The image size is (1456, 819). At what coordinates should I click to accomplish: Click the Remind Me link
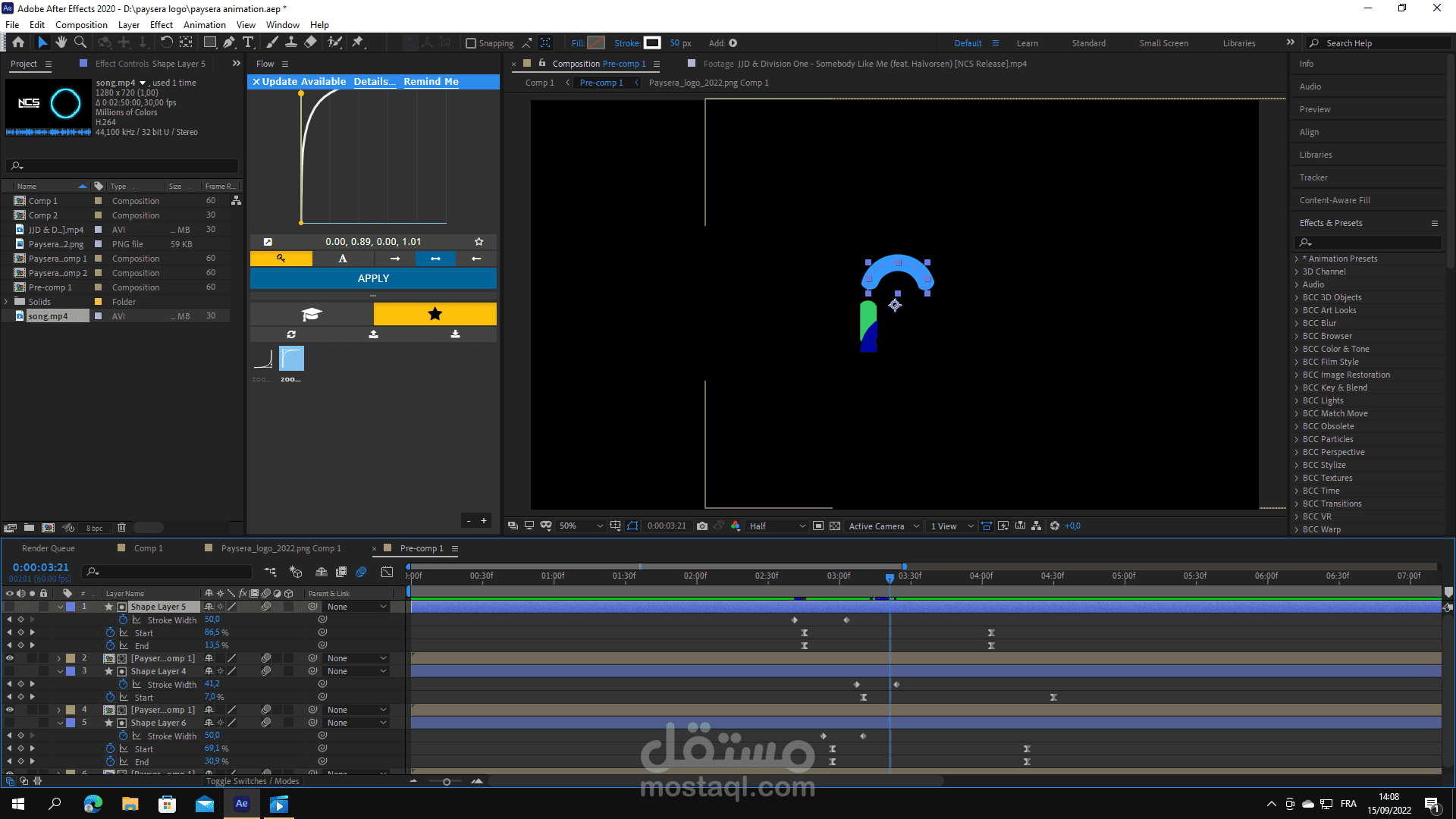click(431, 81)
